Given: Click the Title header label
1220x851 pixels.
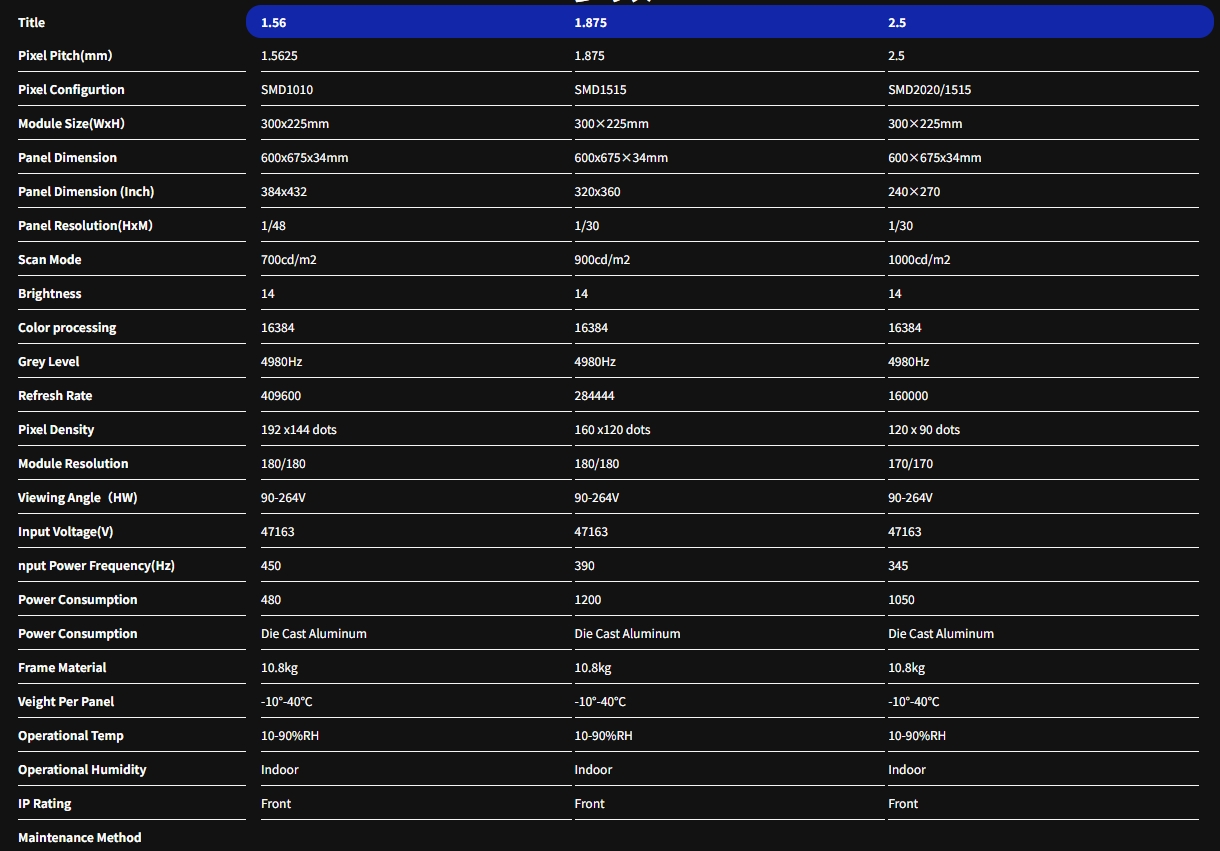Looking at the screenshot, I should click(32, 22).
